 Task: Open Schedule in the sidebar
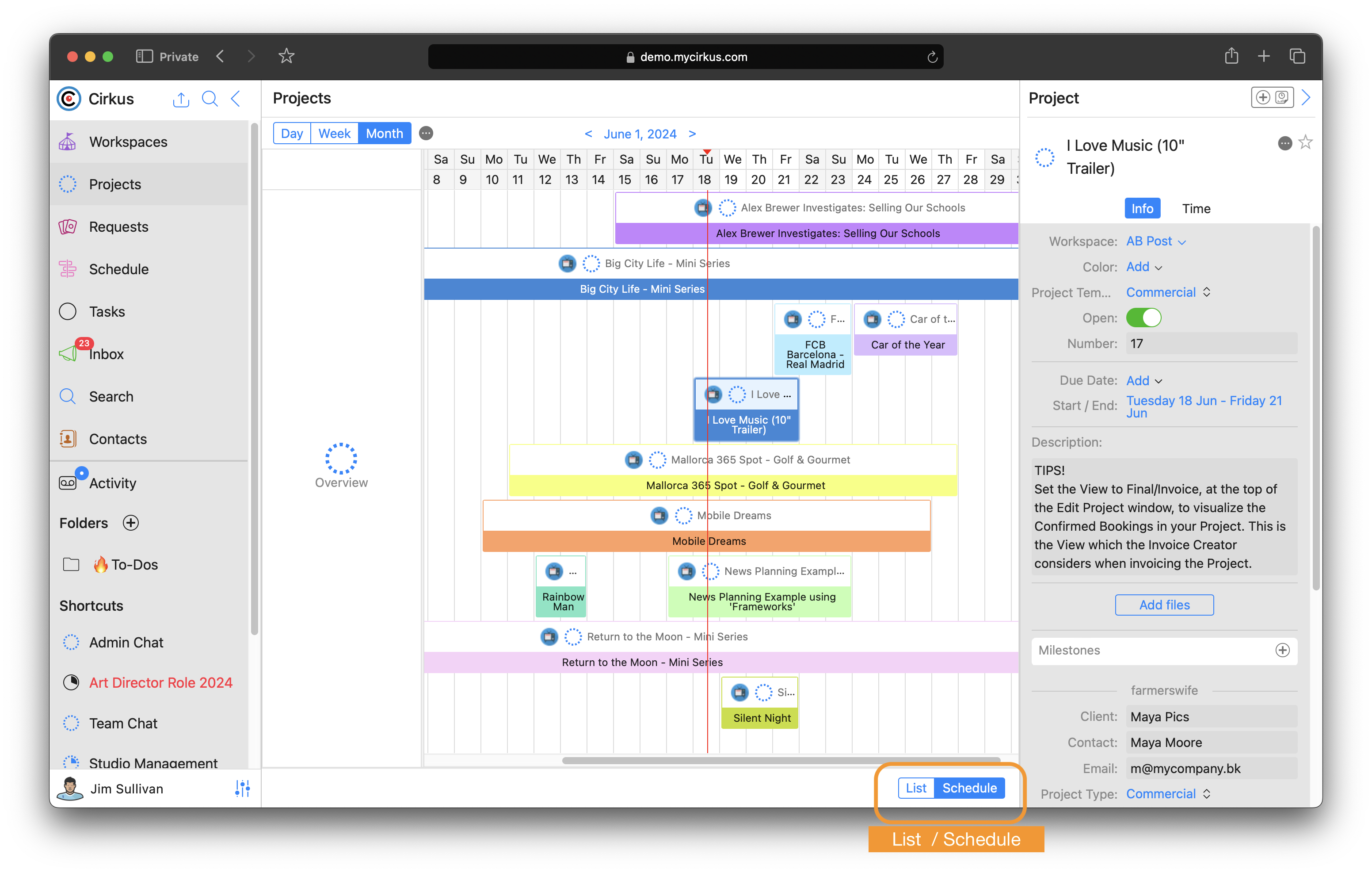(118, 269)
